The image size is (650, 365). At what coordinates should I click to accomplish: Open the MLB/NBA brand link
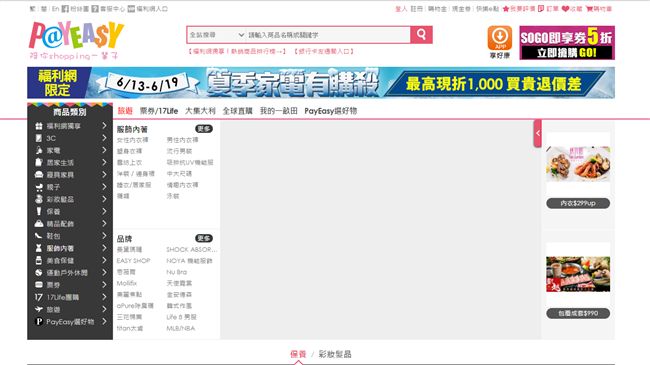pyautogui.click(x=180, y=328)
